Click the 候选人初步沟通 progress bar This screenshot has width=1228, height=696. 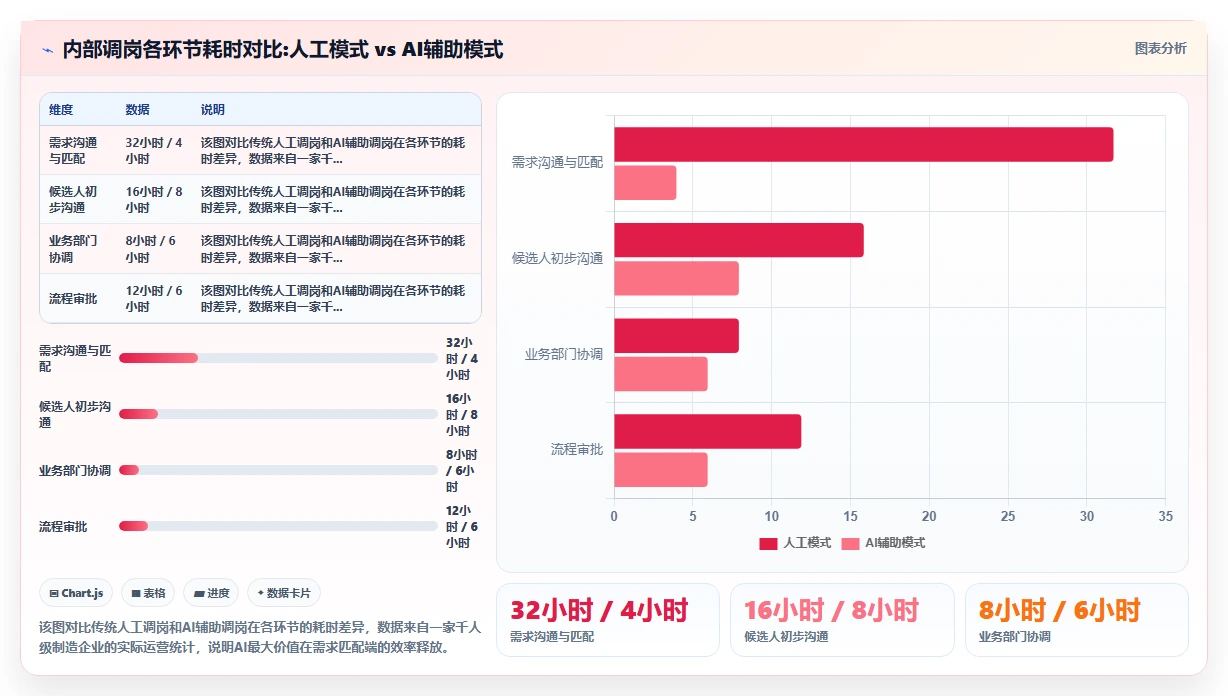(278, 414)
